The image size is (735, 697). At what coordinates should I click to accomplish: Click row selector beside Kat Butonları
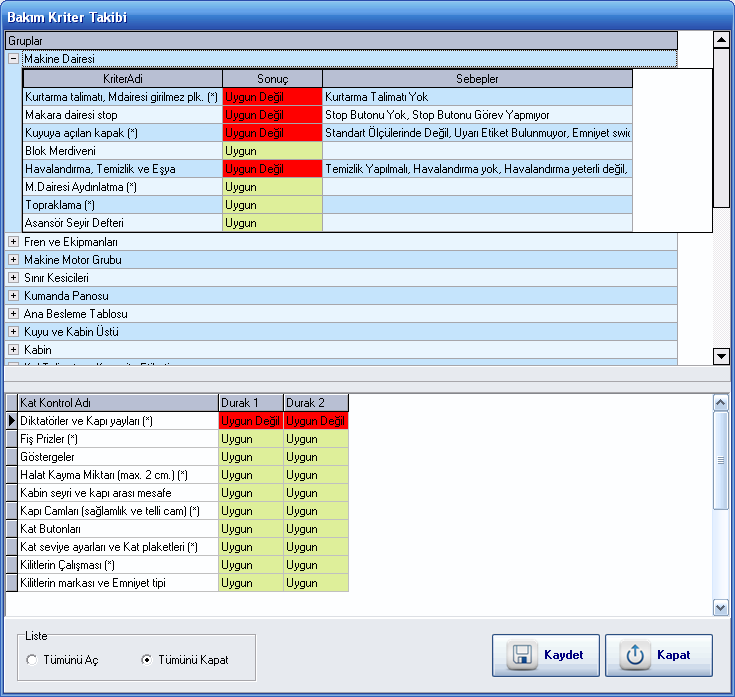click(12, 529)
